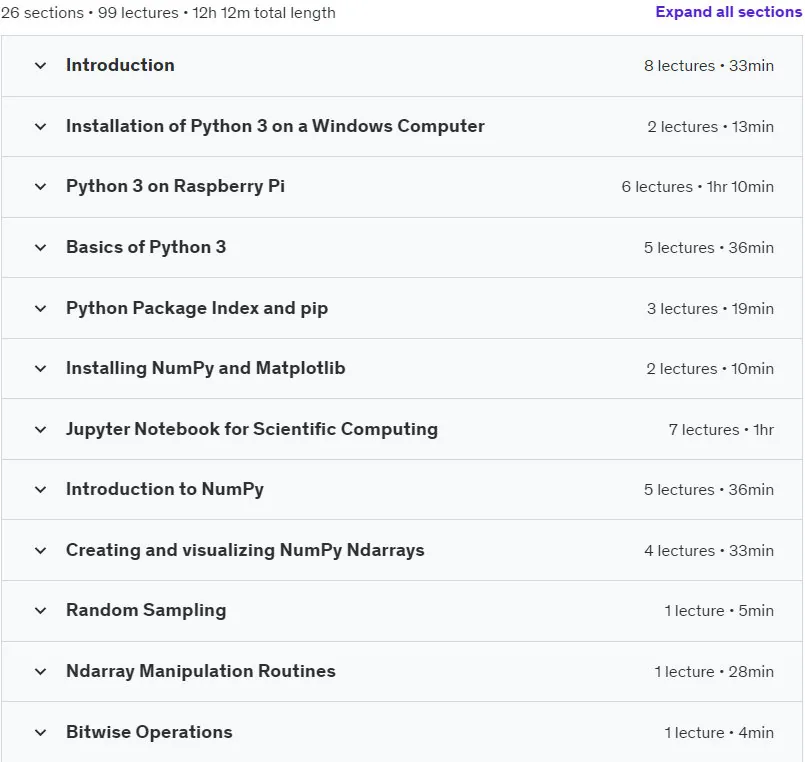Expand chevron for Installation of Python 3 section

click(41, 126)
